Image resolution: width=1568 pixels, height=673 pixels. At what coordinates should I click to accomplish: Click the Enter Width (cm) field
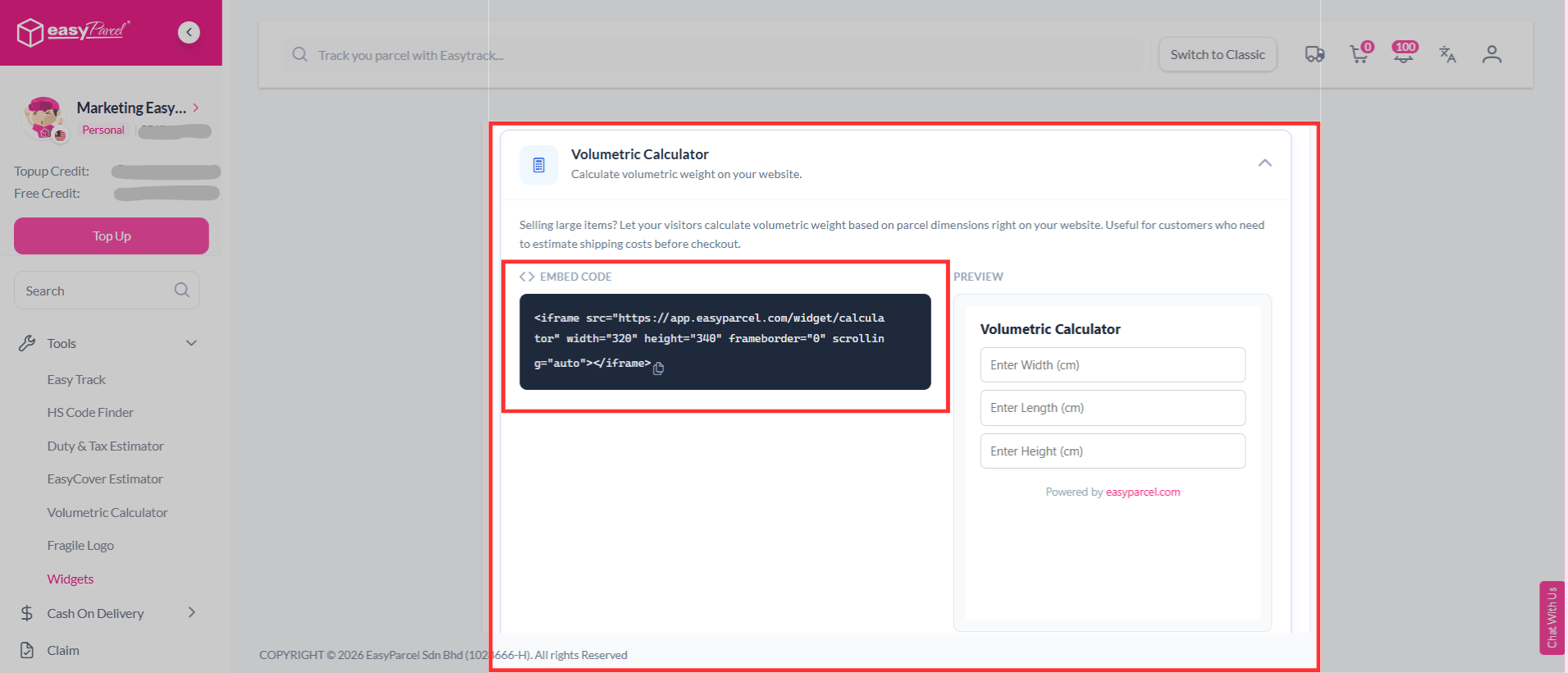[1112, 365]
